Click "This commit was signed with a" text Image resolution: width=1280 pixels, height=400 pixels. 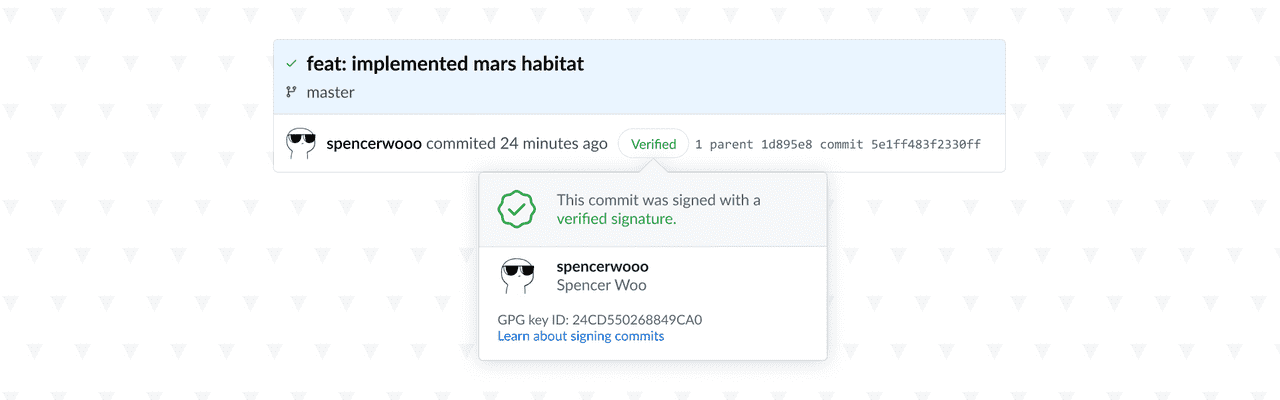pos(658,200)
